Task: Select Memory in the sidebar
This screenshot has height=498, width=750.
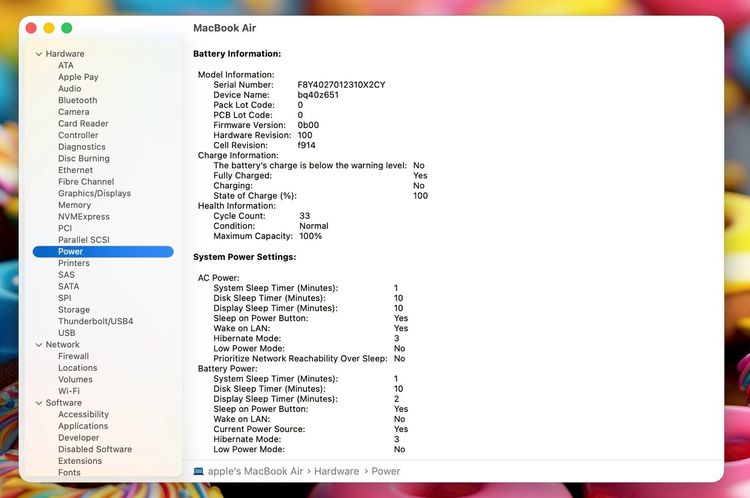Action: [74, 205]
